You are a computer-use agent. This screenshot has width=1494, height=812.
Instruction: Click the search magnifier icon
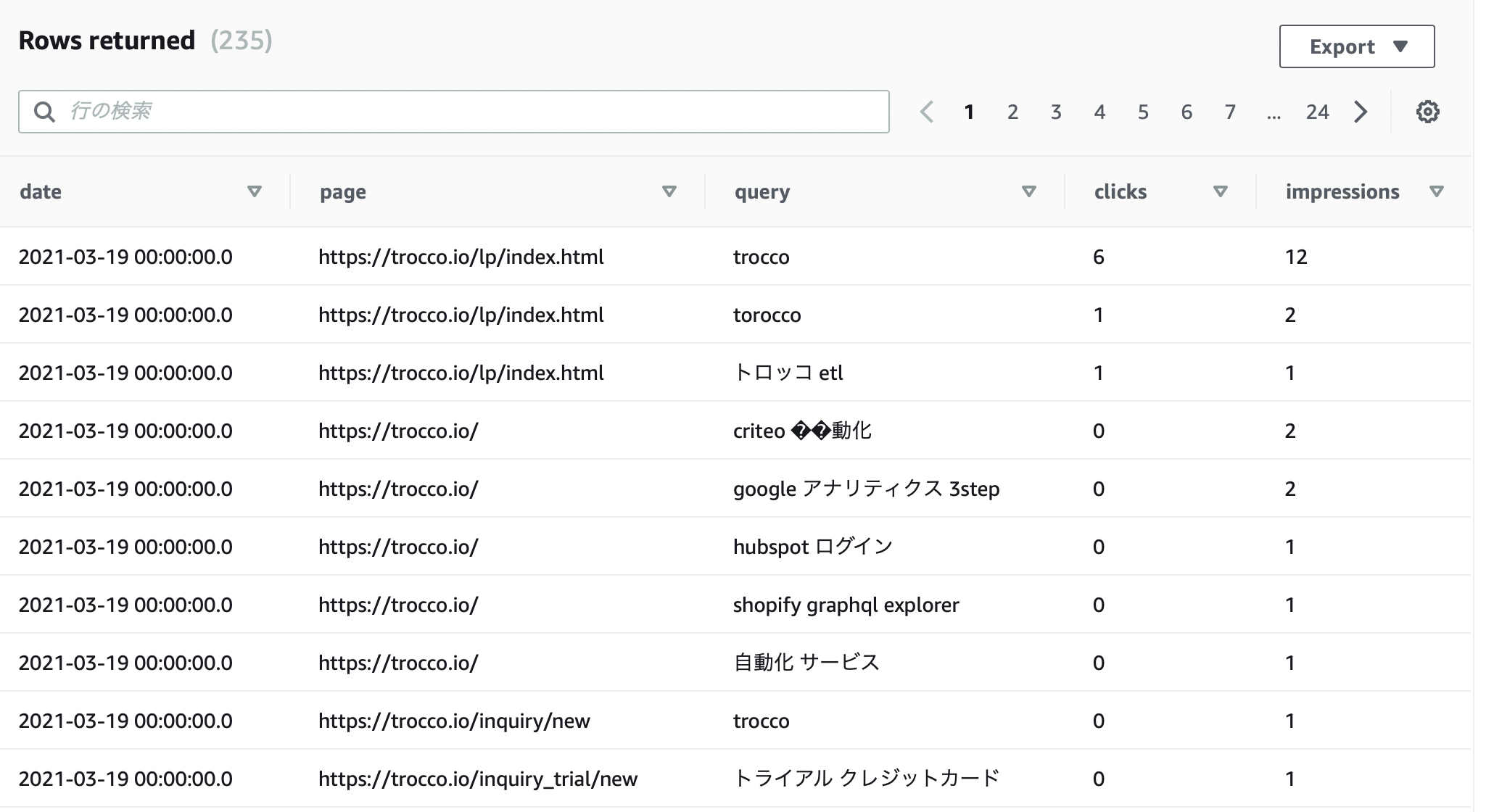click(44, 112)
